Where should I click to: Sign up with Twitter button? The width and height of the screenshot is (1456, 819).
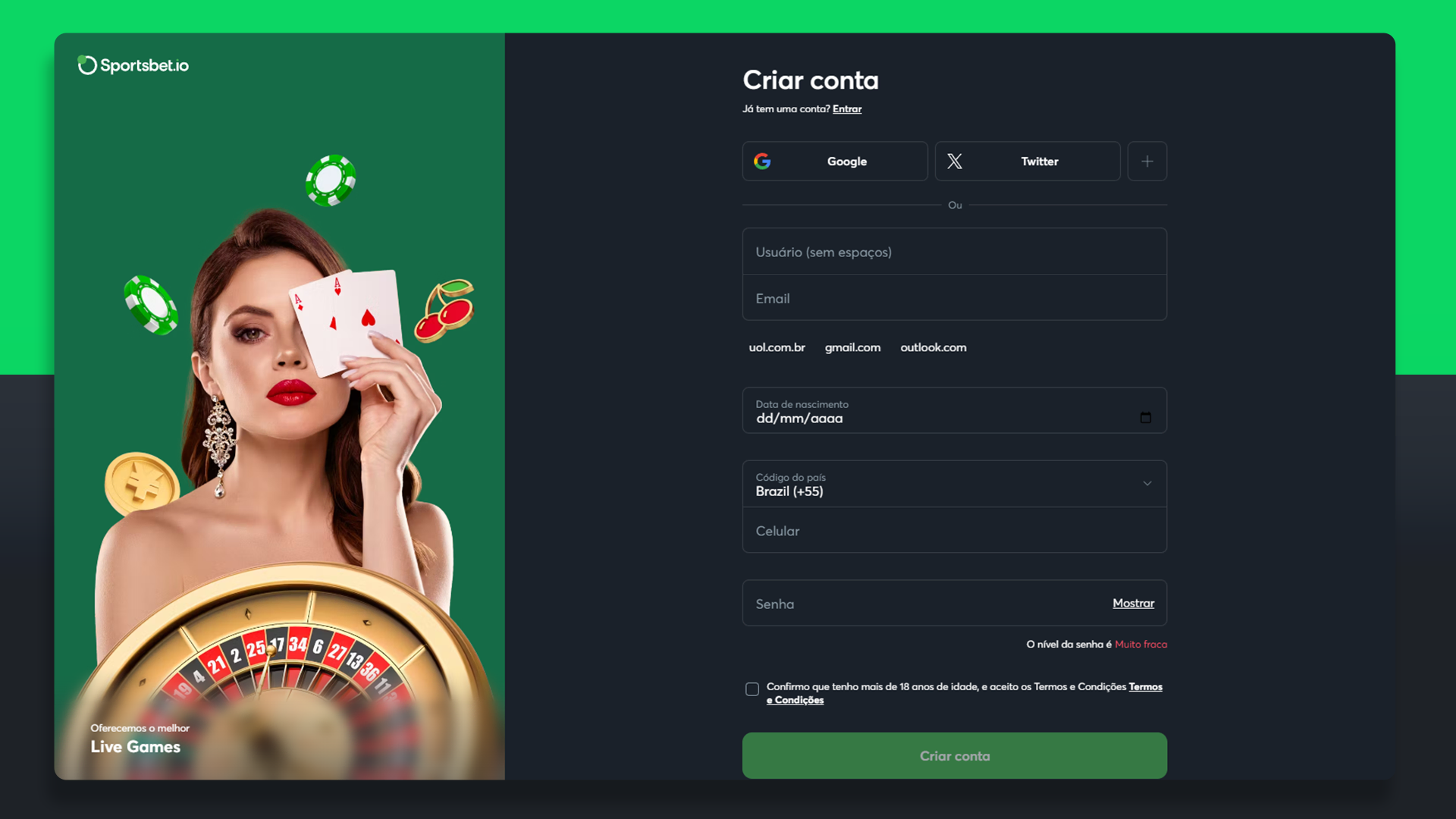coord(1028,161)
